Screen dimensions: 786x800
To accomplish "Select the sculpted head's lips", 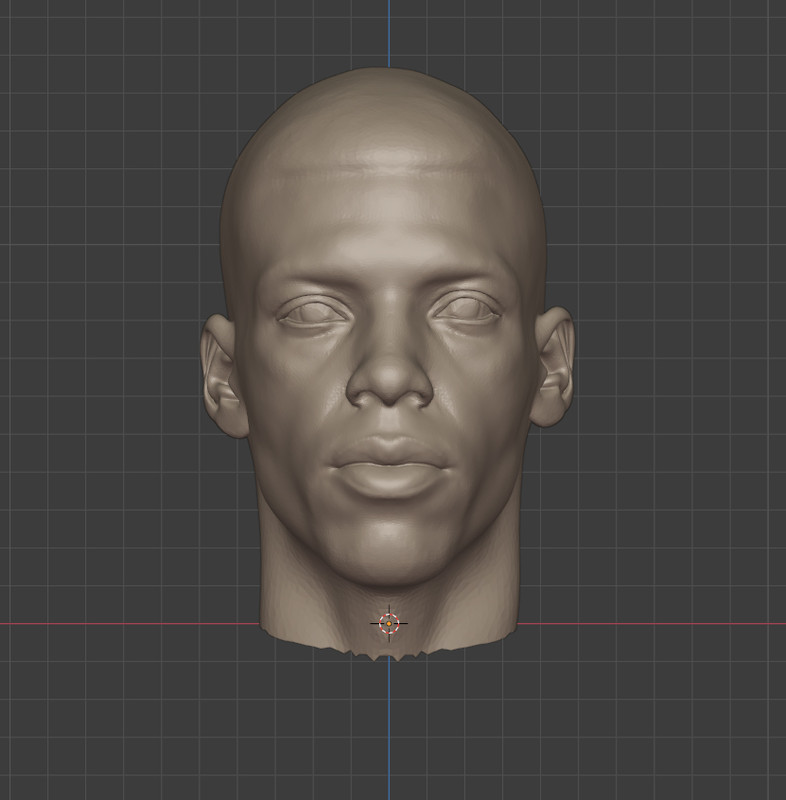I will click(x=389, y=466).
